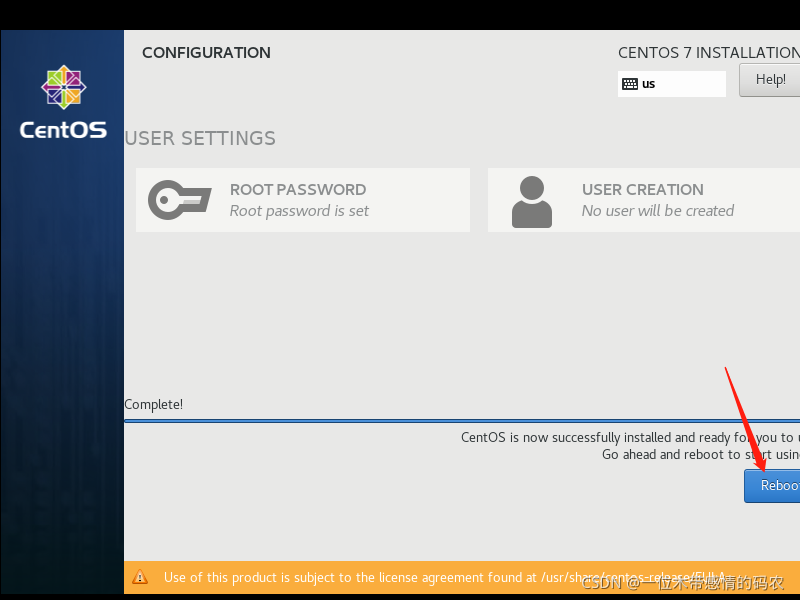Click the CentOS wordmark in sidebar
Viewport: 800px width, 600px height.
point(63,130)
